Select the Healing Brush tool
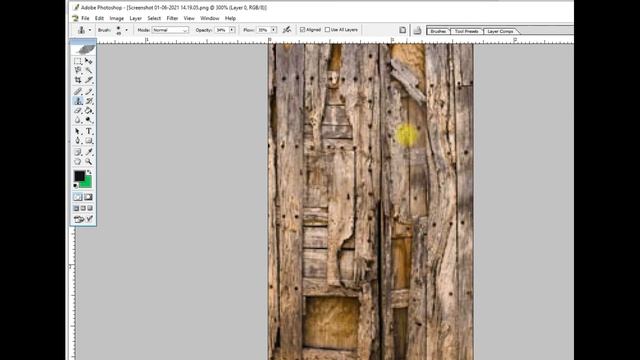640x360 pixels. (x=78, y=91)
